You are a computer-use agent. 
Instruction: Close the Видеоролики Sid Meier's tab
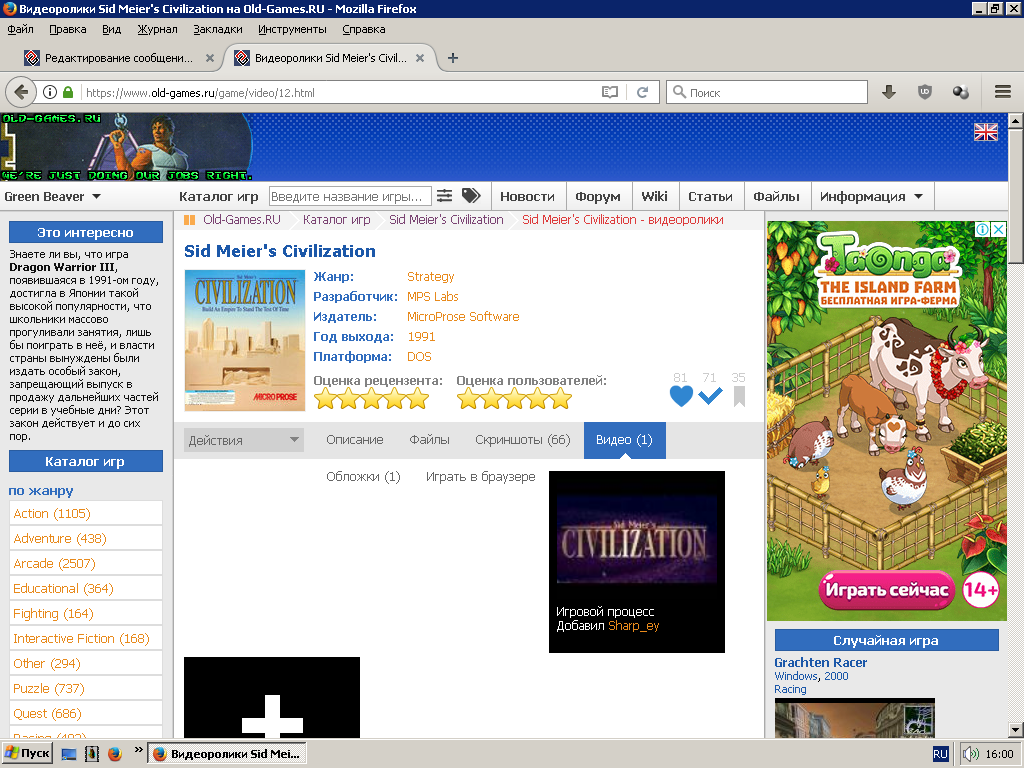pyautogui.click(x=420, y=58)
